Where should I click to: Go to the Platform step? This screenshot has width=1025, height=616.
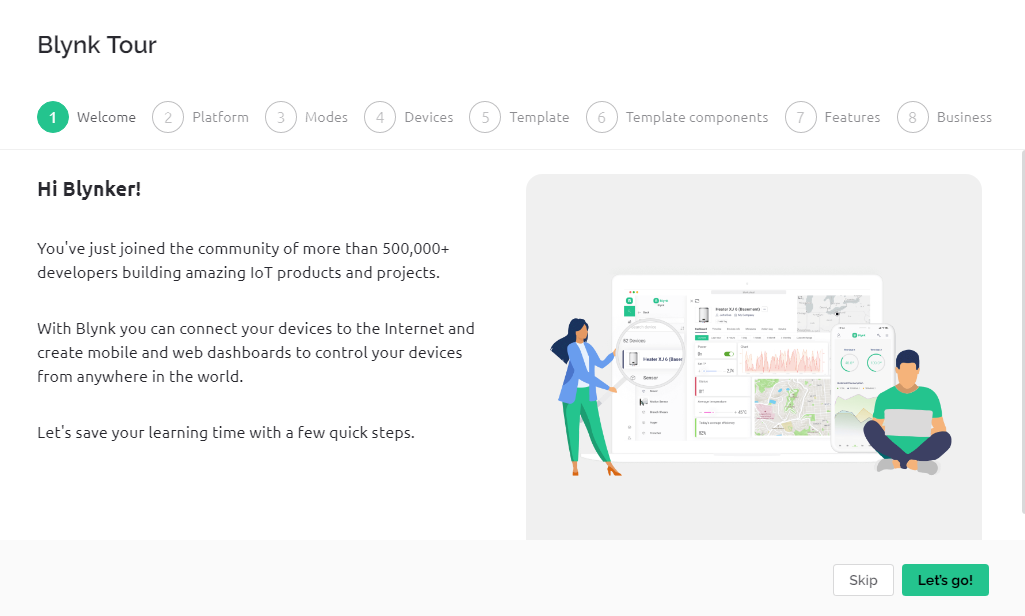coord(220,117)
